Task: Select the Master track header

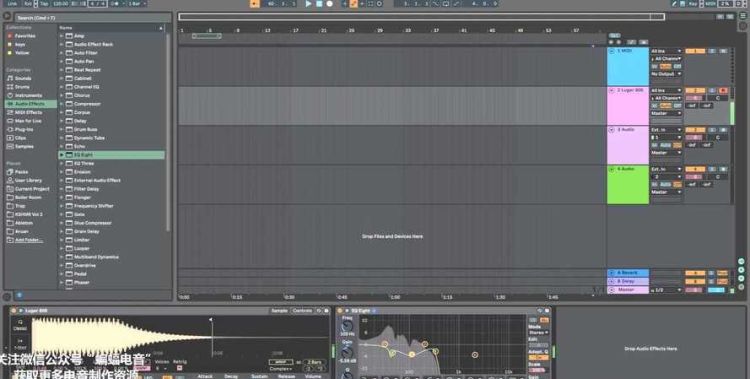Action: tap(628, 290)
